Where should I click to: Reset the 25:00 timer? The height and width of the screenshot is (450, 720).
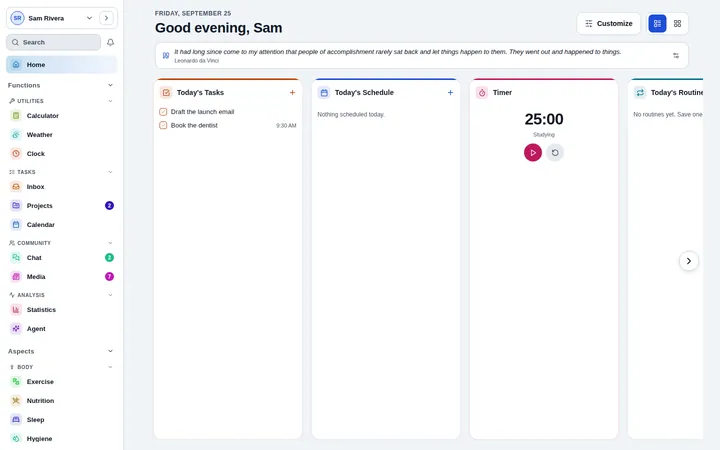(x=555, y=152)
